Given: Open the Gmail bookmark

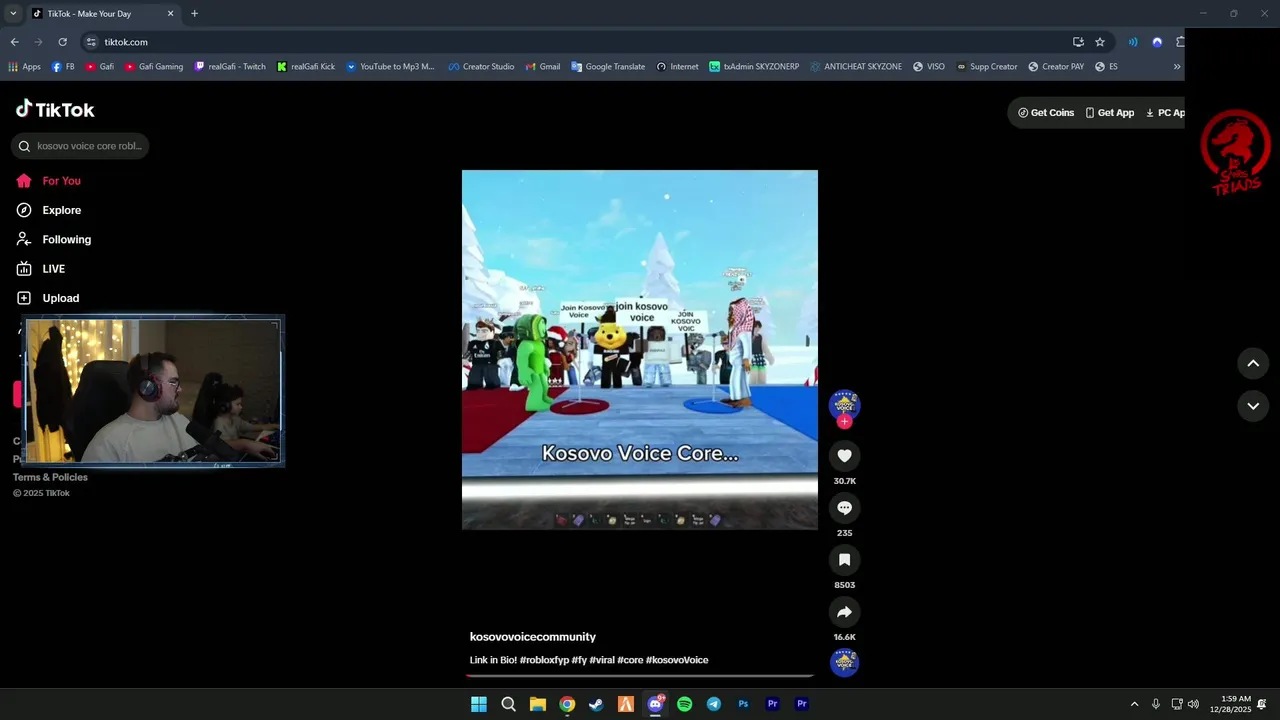Looking at the screenshot, I should tap(542, 67).
